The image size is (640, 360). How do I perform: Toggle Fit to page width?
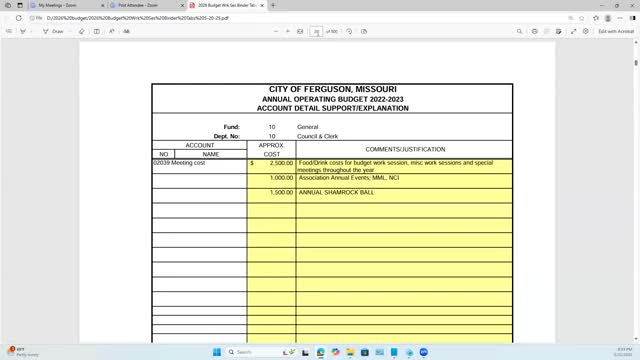300,31
